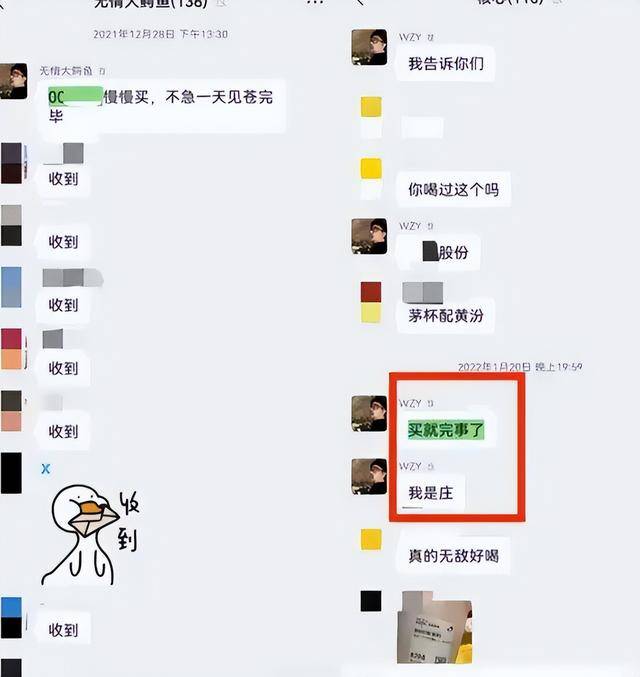Tap WZY's avatar beside 我是庄
Viewport: 640px width, 677px height.
(369, 477)
